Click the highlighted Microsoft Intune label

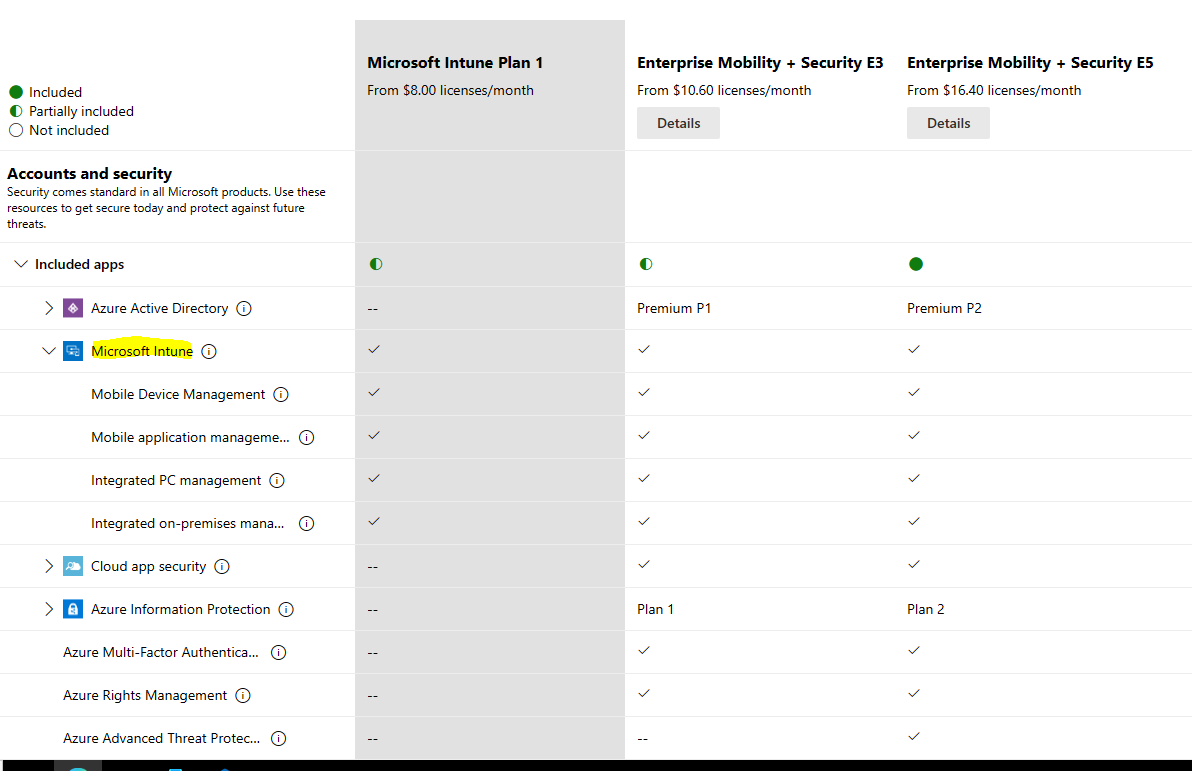pos(142,351)
